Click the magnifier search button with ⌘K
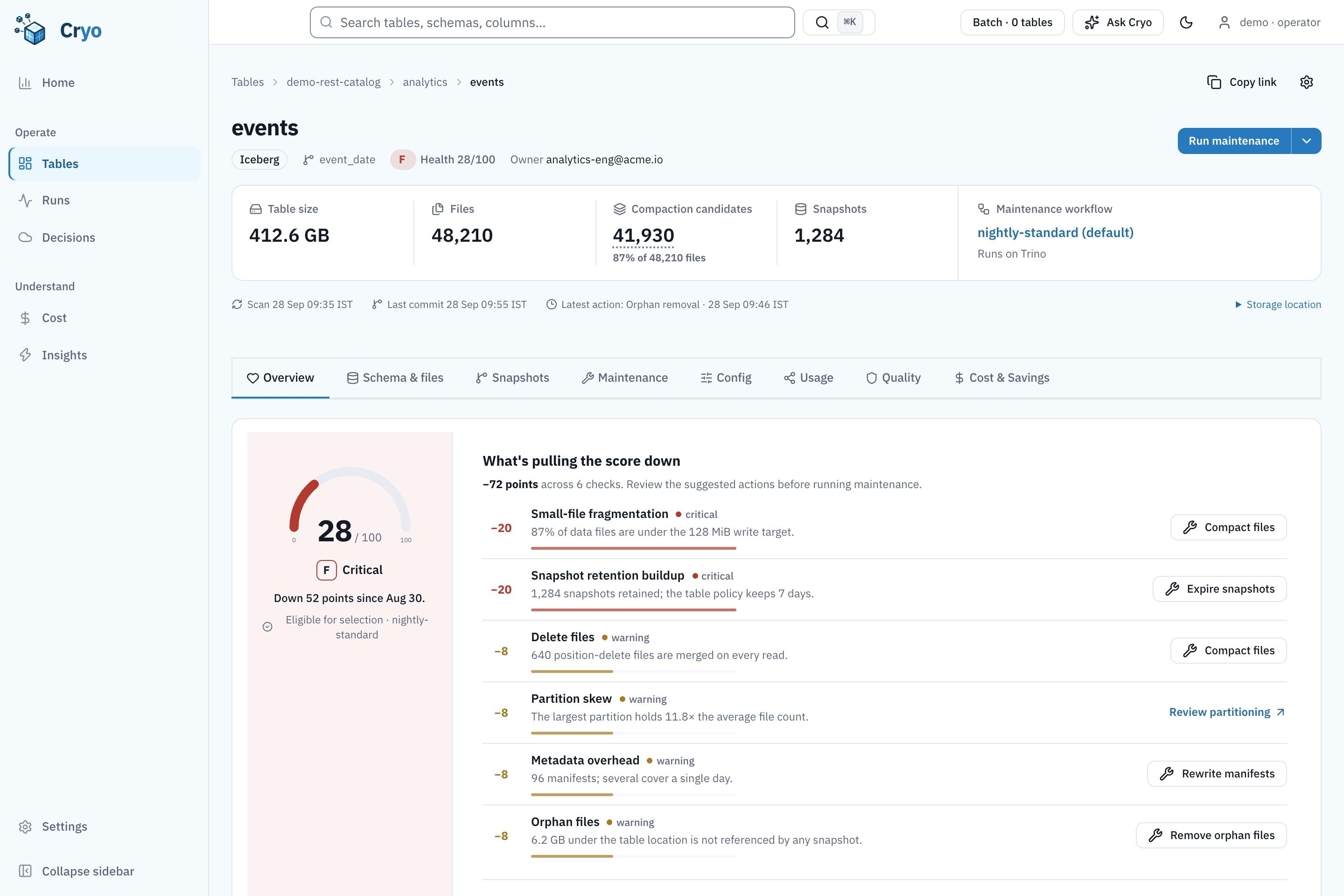The height and width of the screenshot is (896, 1344). pyautogui.click(x=838, y=22)
